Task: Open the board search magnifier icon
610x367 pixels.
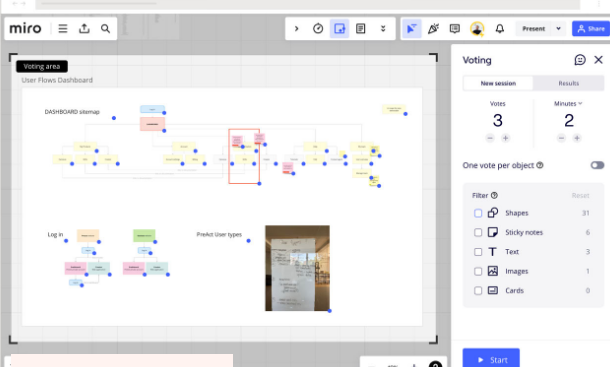Action: (x=105, y=28)
